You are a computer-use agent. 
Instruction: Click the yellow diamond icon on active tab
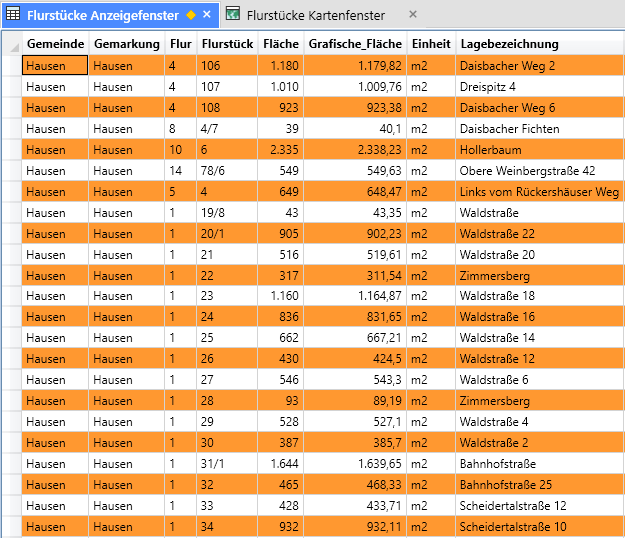click(191, 15)
